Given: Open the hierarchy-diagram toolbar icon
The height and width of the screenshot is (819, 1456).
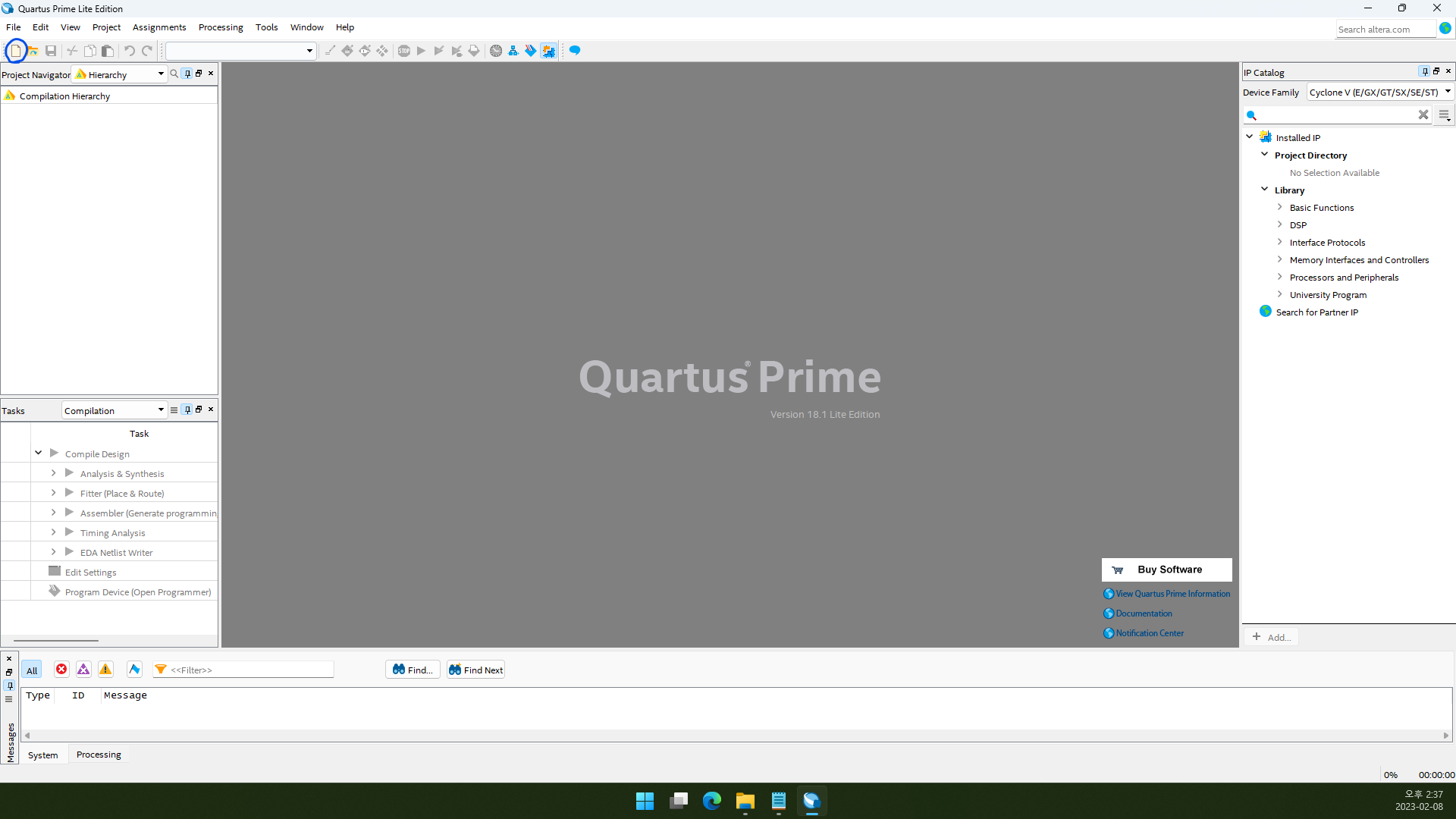Looking at the screenshot, I should pos(513,51).
